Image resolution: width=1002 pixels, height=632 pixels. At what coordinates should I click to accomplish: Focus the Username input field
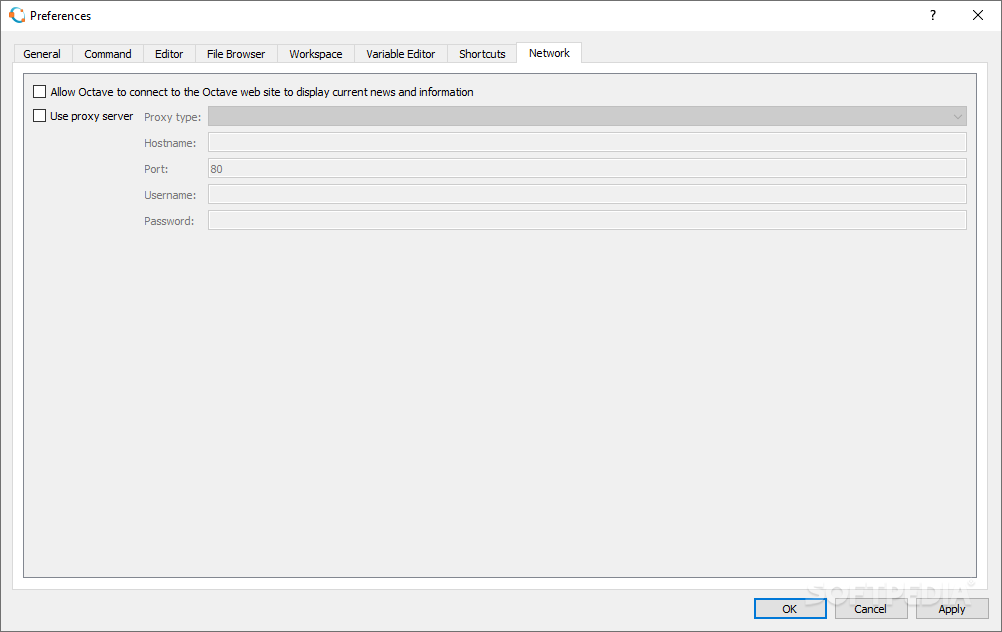[587, 194]
